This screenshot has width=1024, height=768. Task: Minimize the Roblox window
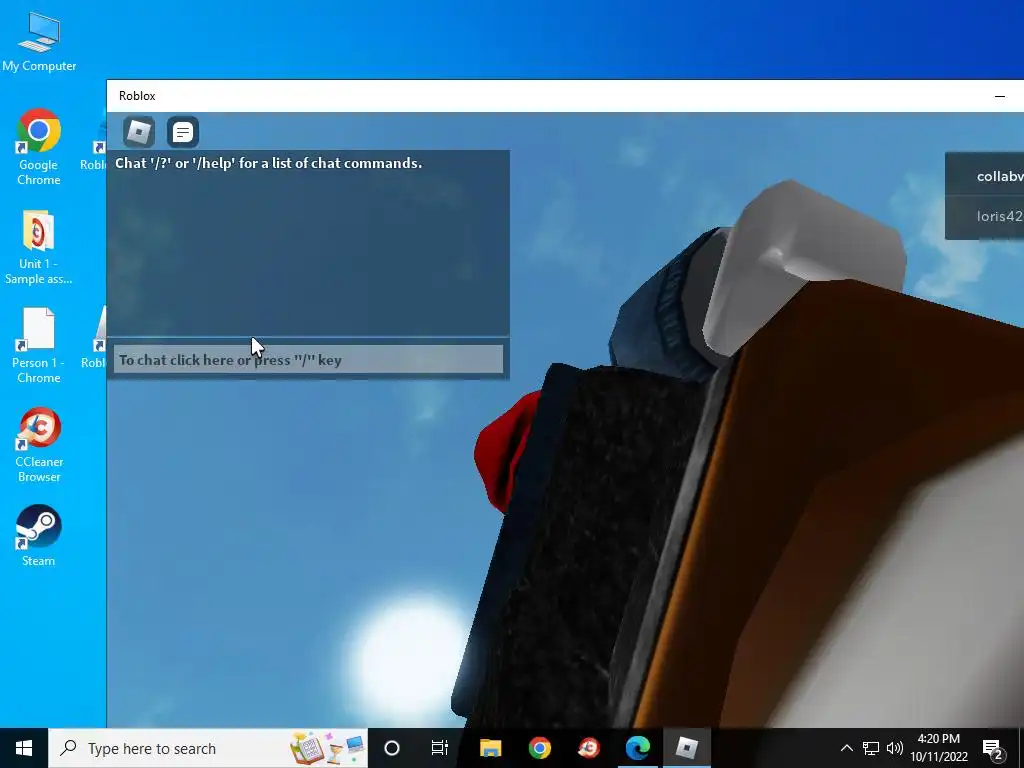(999, 96)
